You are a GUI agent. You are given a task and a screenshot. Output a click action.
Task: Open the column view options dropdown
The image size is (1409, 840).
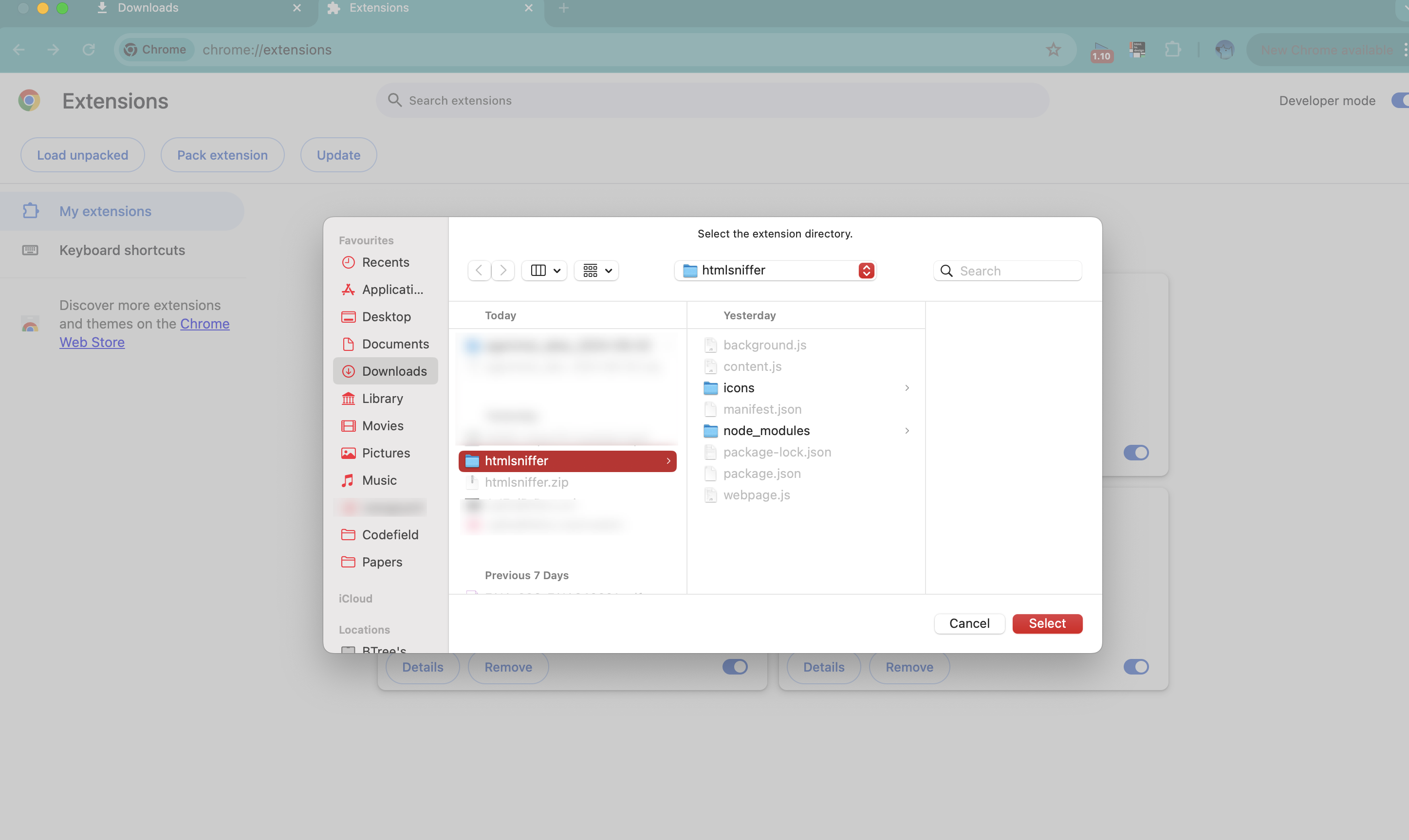point(545,271)
